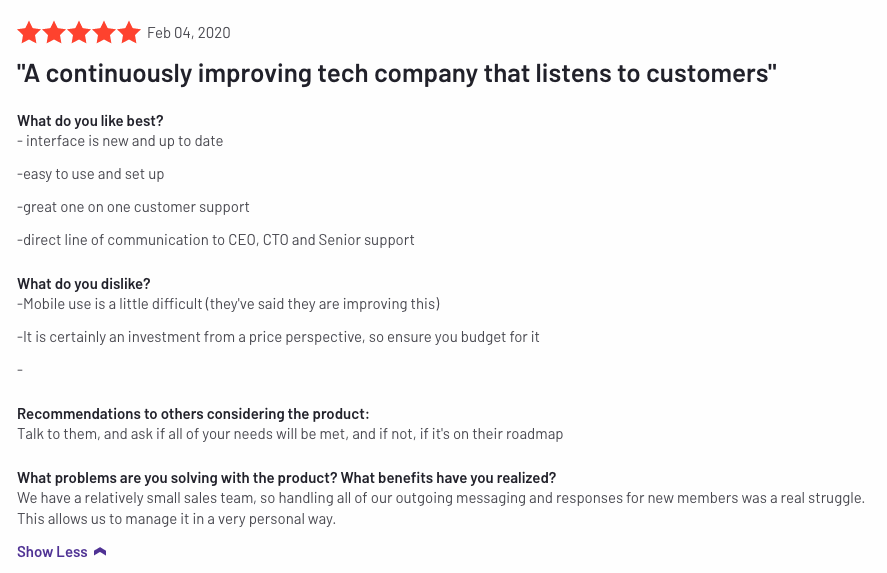Open the review title about continuously improving company
This screenshot has height=573, width=887.
tap(397, 74)
